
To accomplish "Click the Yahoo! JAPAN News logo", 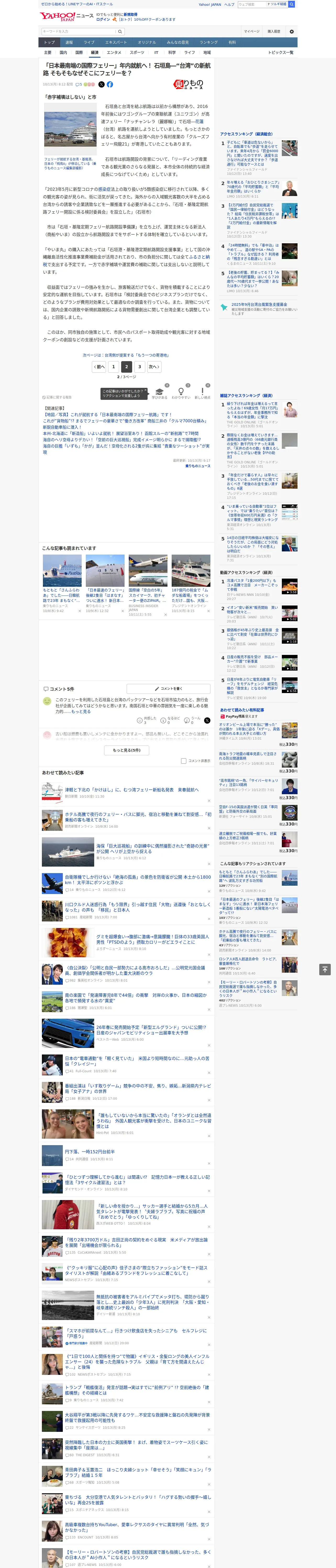I will 67,16.
